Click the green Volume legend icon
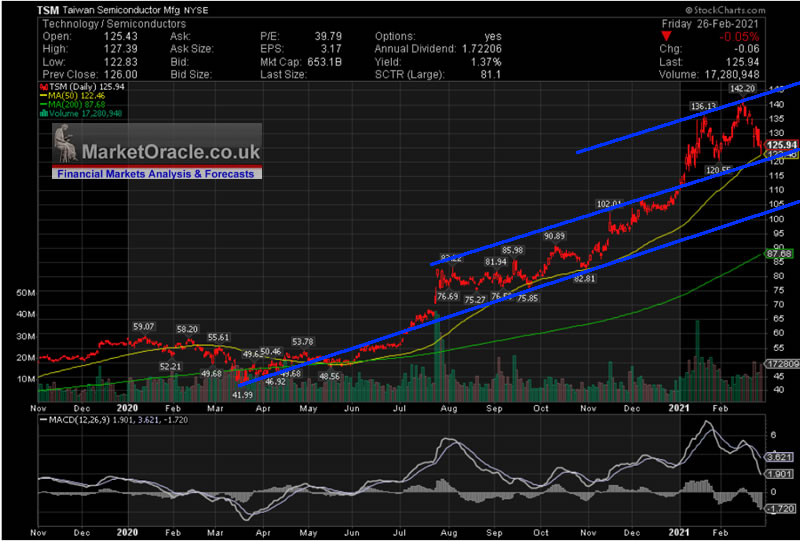 pos(43,113)
